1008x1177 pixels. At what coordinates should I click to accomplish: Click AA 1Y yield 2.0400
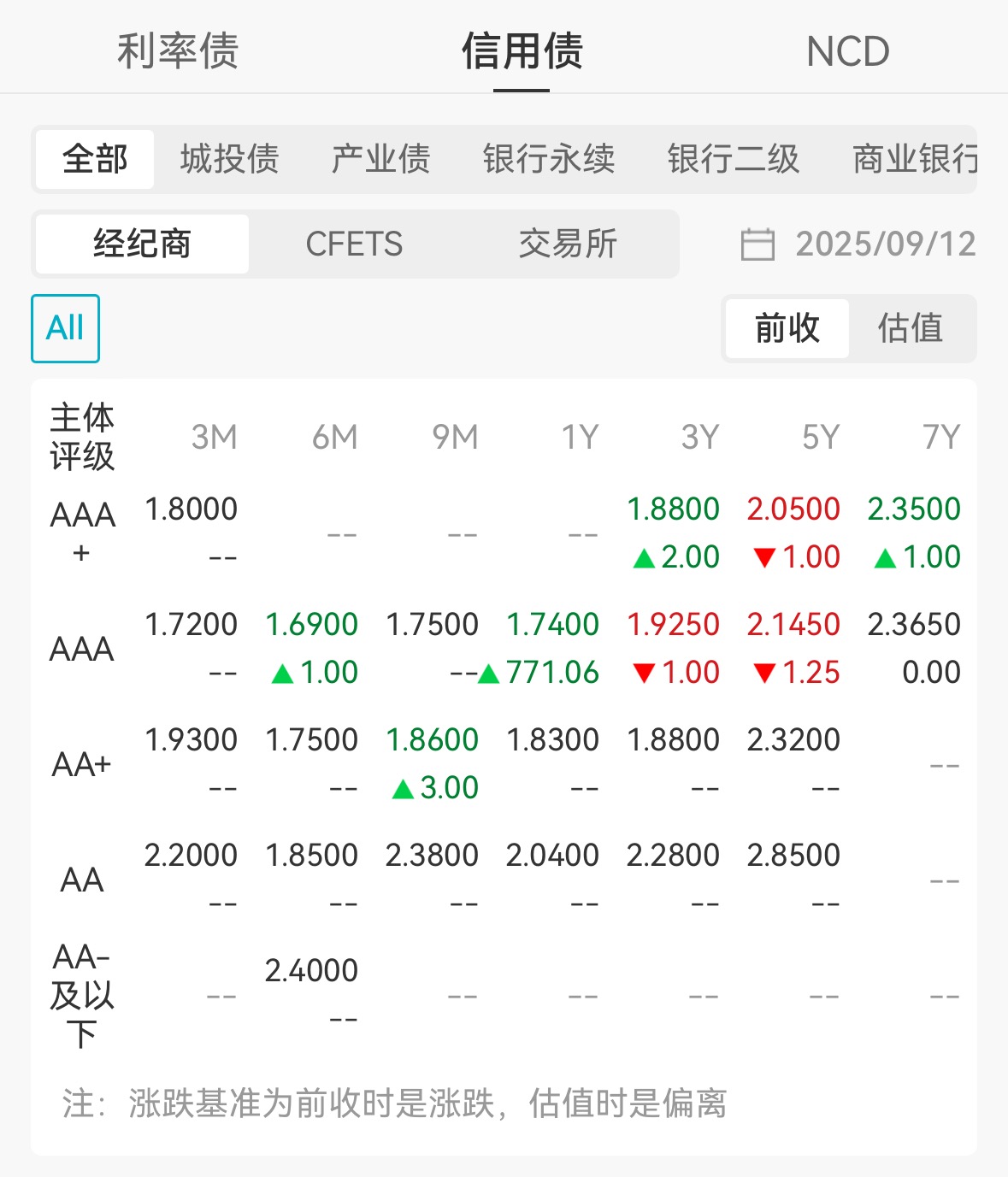(553, 855)
